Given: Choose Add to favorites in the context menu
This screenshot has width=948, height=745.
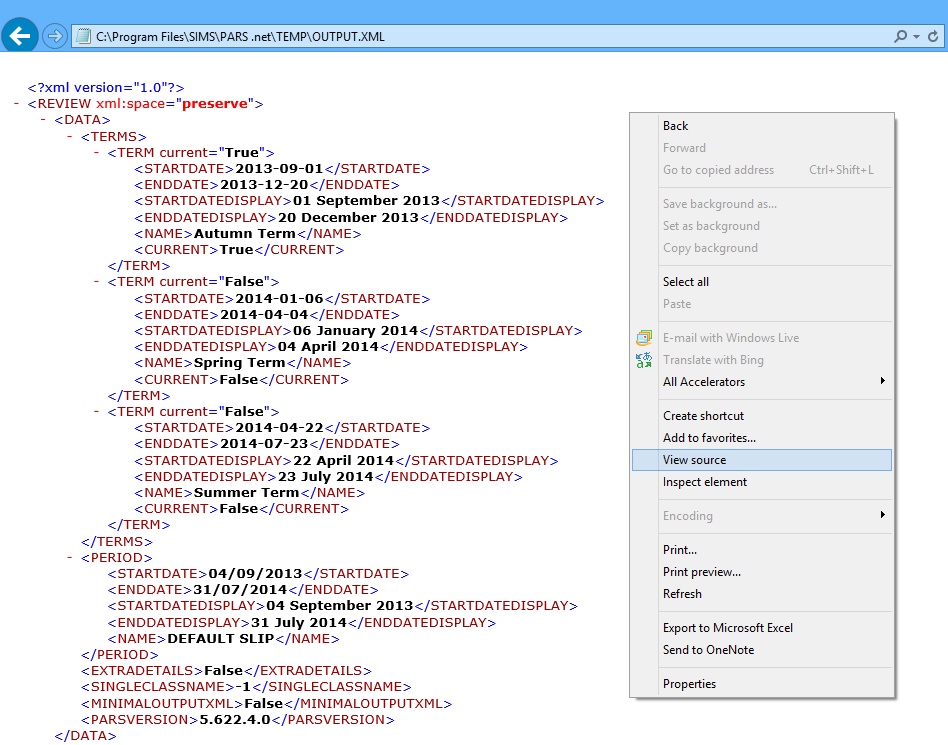Looking at the screenshot, I should point(761,438).
